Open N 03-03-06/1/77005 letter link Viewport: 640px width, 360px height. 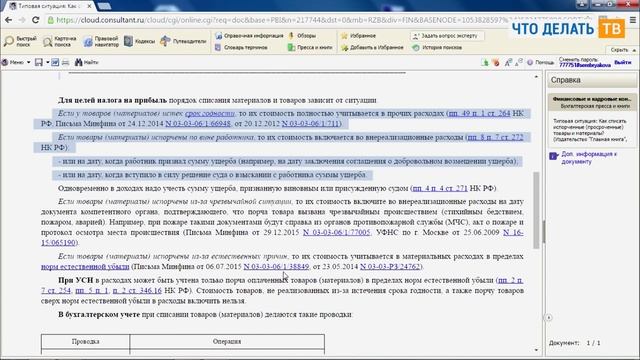[337, 232]
